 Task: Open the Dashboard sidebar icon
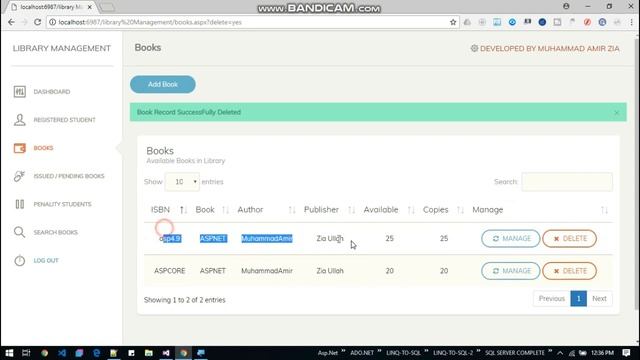(x=19, y=91)
